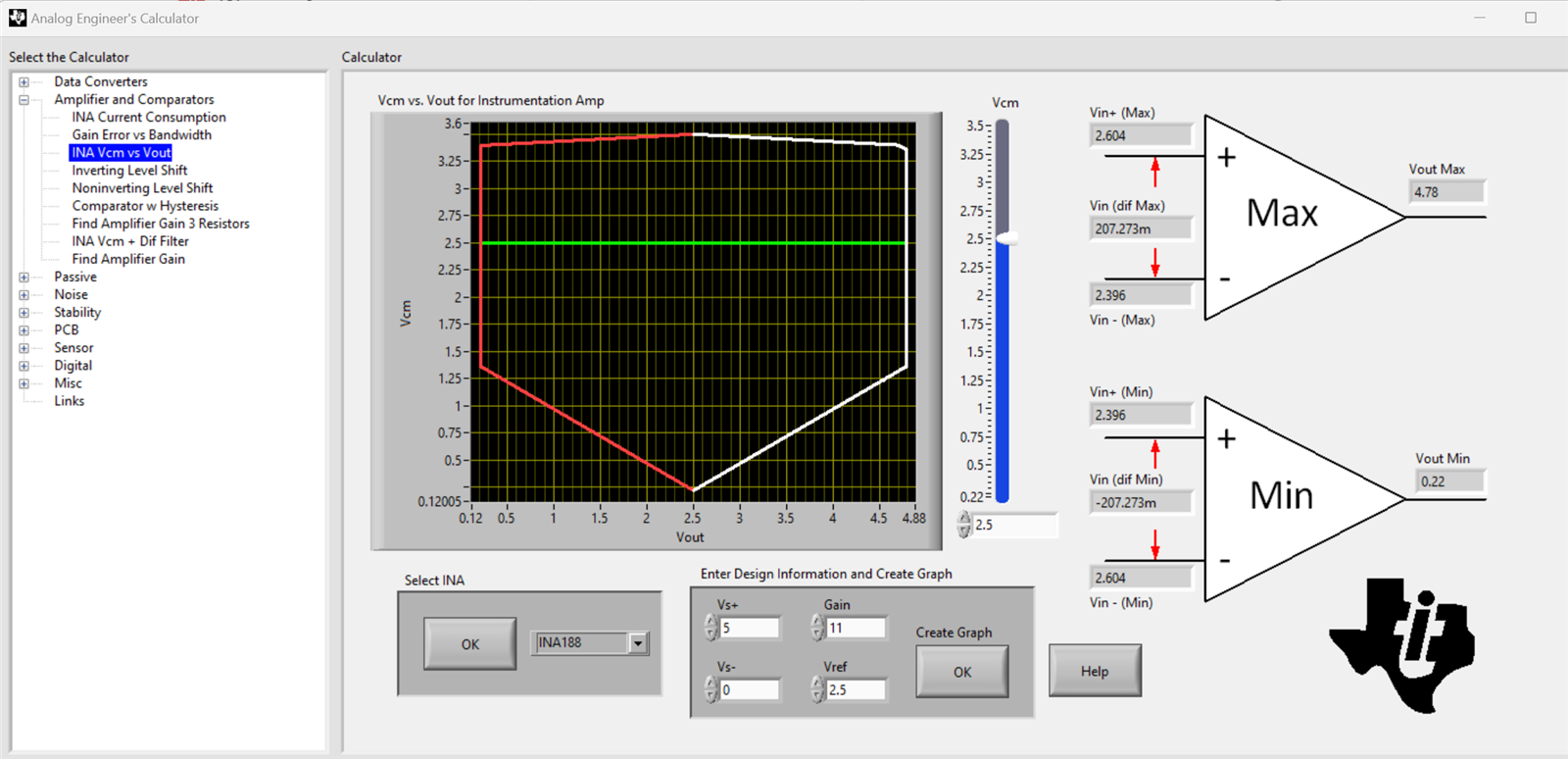This screenshot has width=1568, height=759.
Task: Click the Vin (dif Max) value field
Action: 1141,228
